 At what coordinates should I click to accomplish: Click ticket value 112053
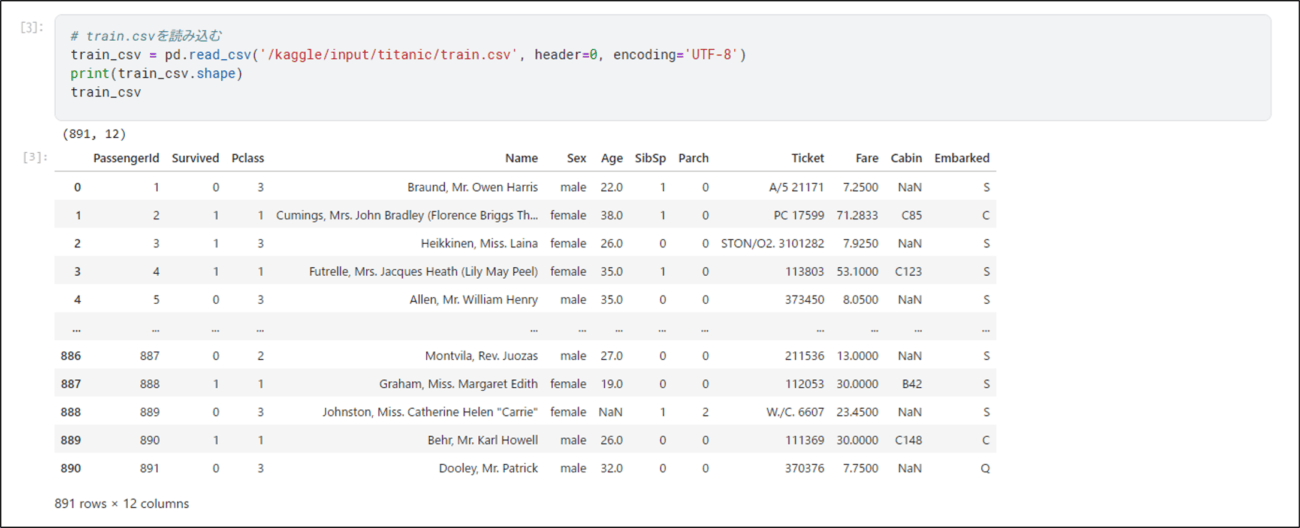click(805, 383)
